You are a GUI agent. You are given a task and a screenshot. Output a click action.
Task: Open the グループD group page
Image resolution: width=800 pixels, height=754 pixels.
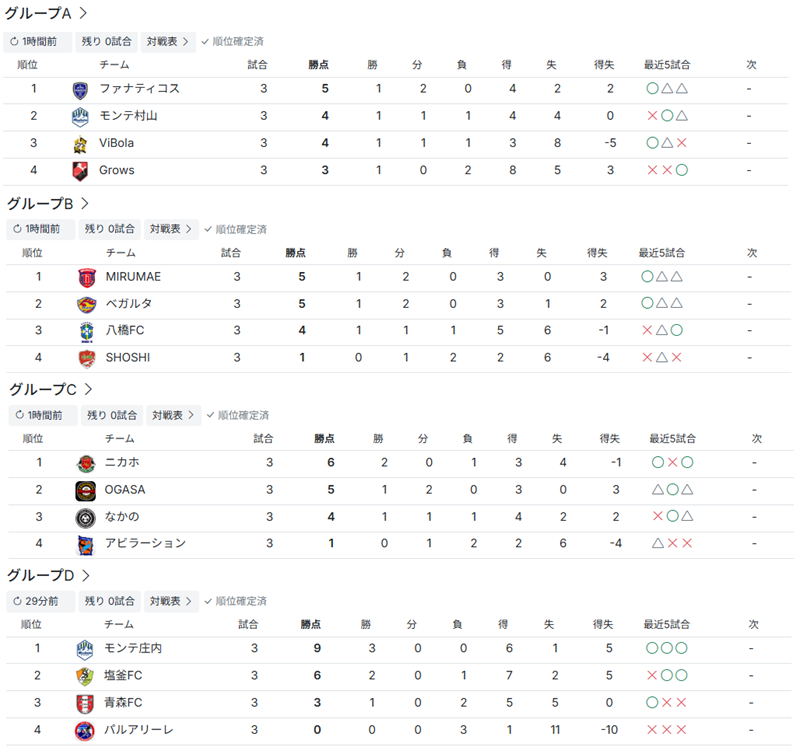click(x=48, y=575)
